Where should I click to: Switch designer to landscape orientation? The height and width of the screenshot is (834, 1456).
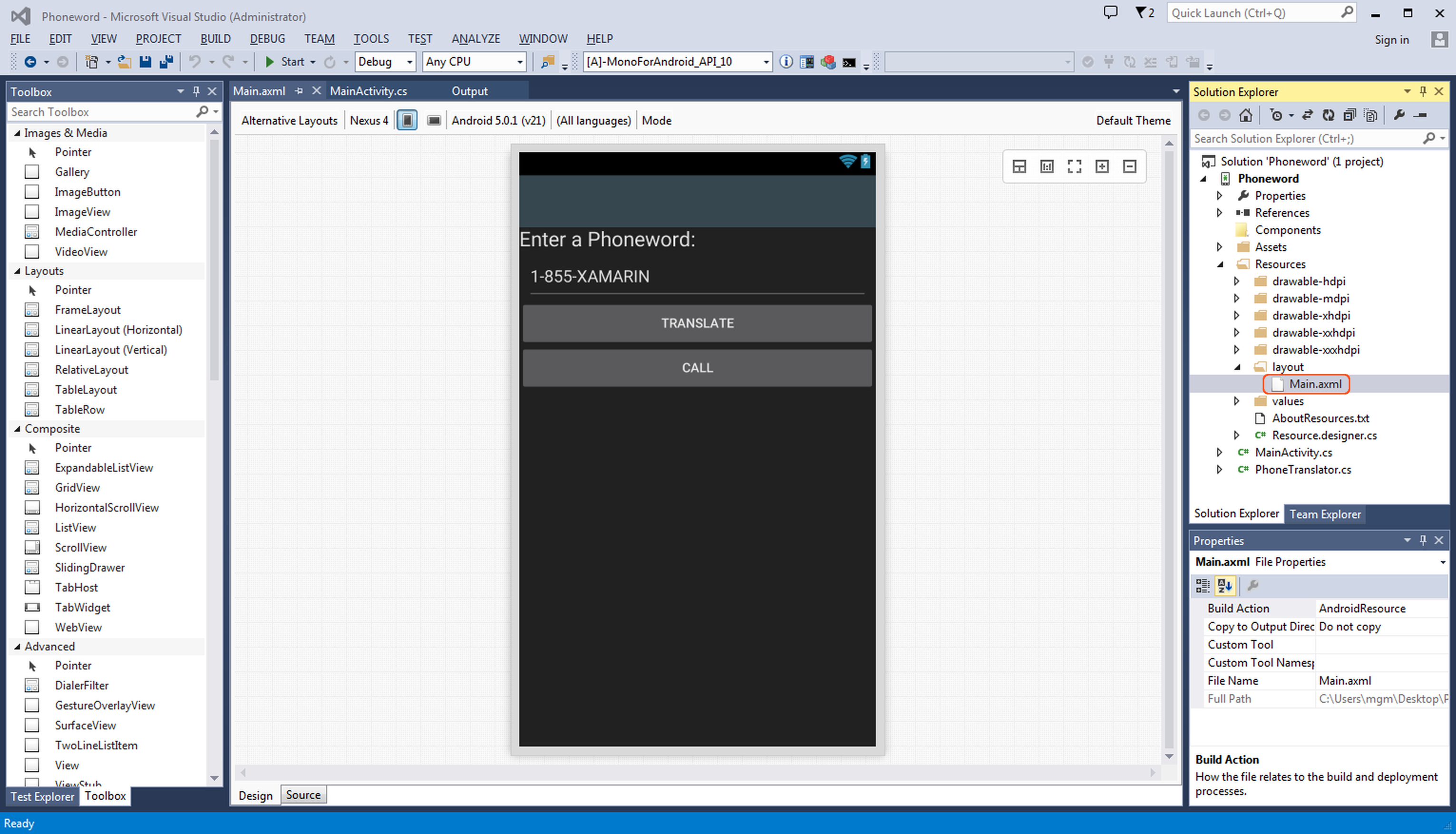click(x=434, y=120)
